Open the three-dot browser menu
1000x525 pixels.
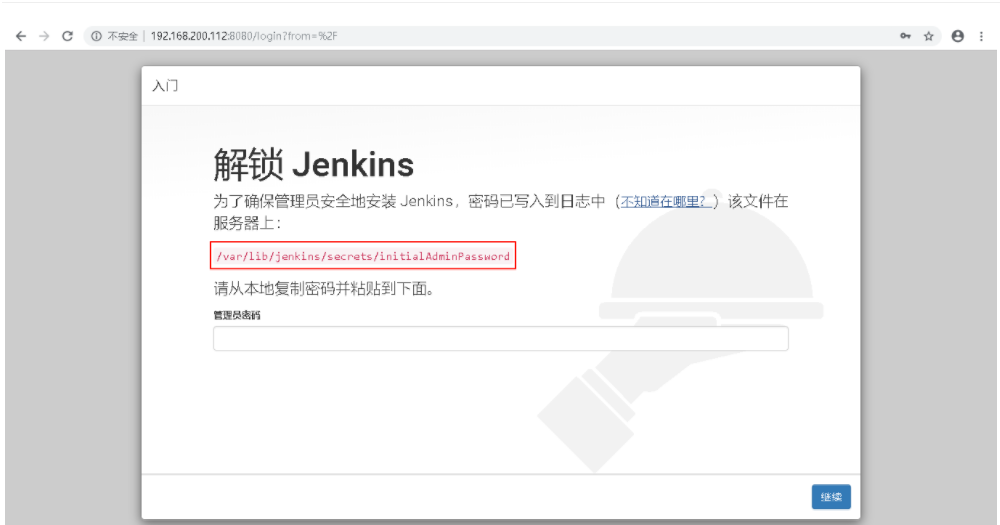[x=982, y=36]
